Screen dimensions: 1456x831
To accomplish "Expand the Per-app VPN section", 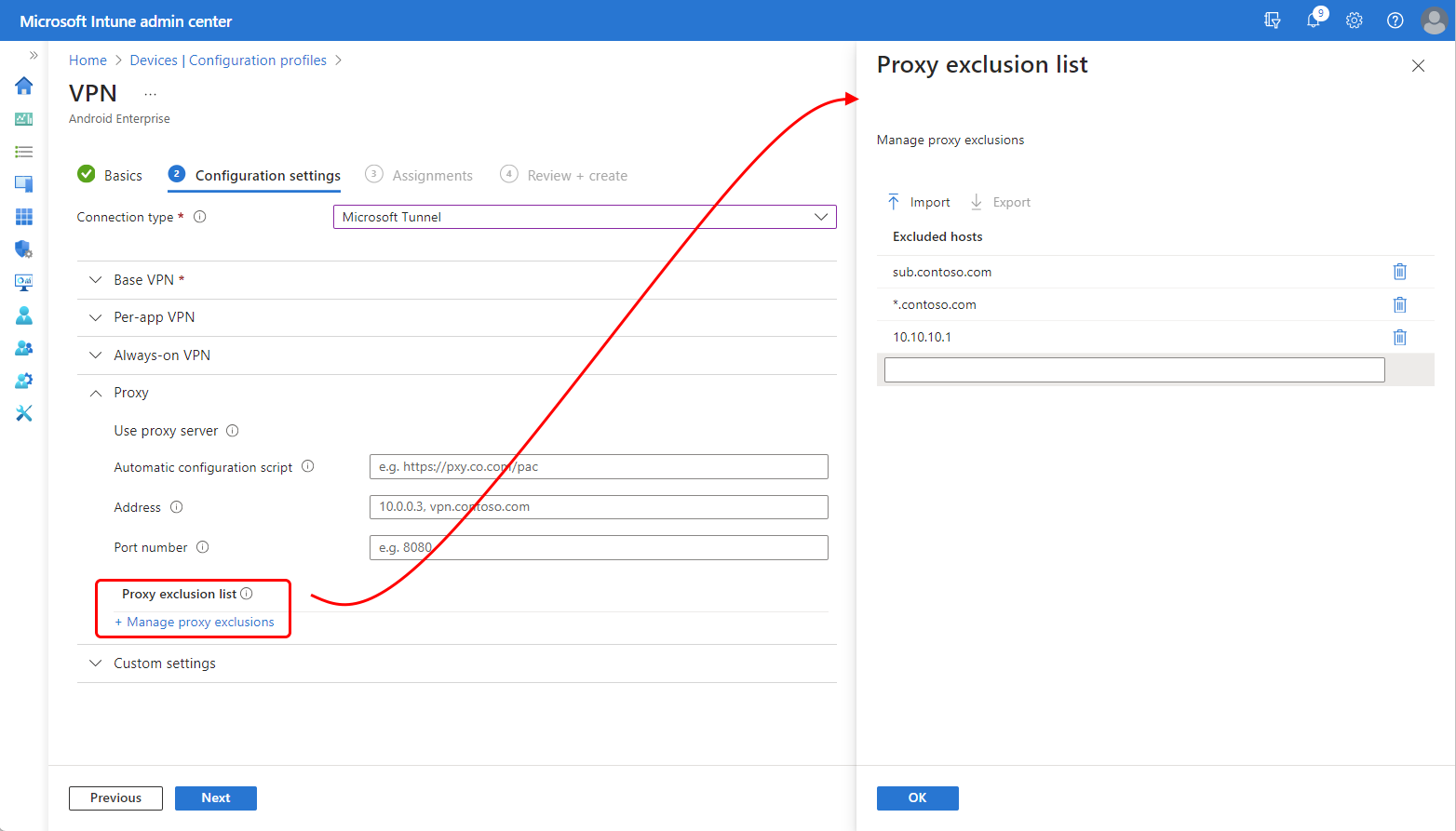I will pyautogui.click(x=457, y=317).
